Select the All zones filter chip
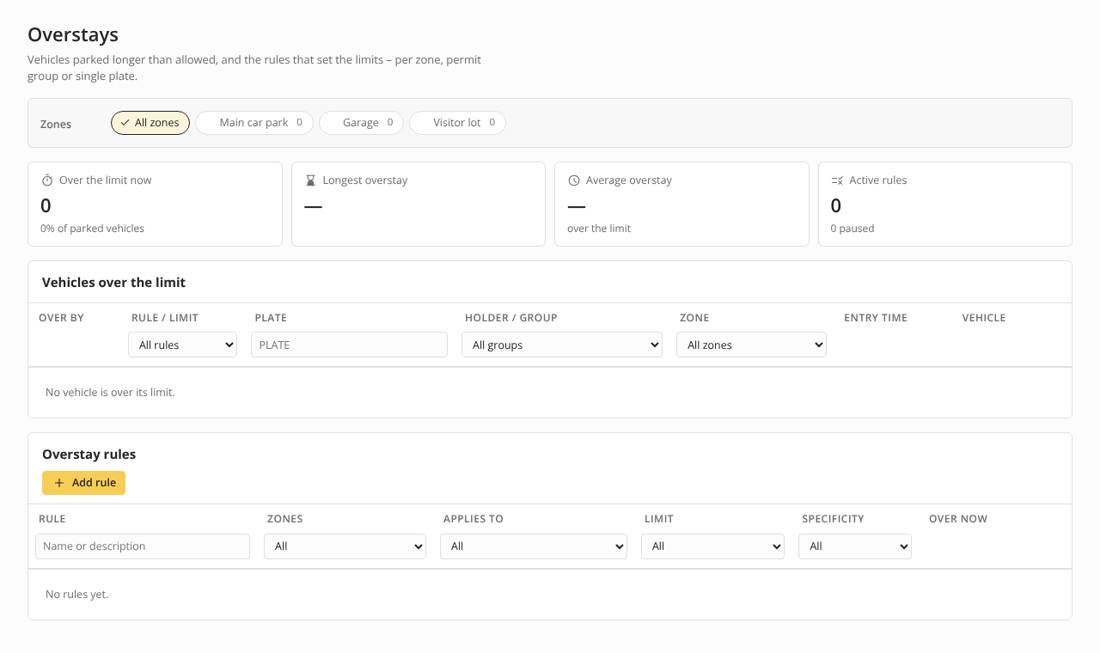The width and height of the screenshot is (1100, 653). coord(150,123)
